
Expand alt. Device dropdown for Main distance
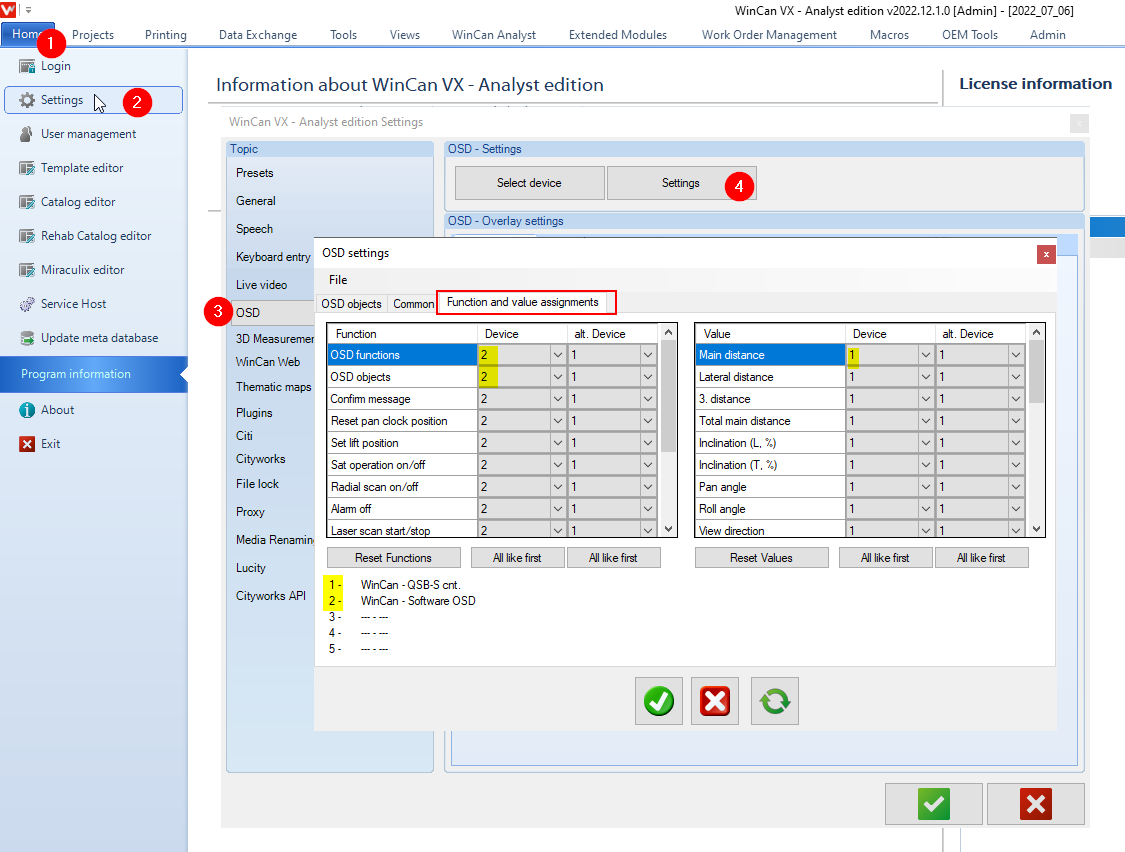[1015, 353]
